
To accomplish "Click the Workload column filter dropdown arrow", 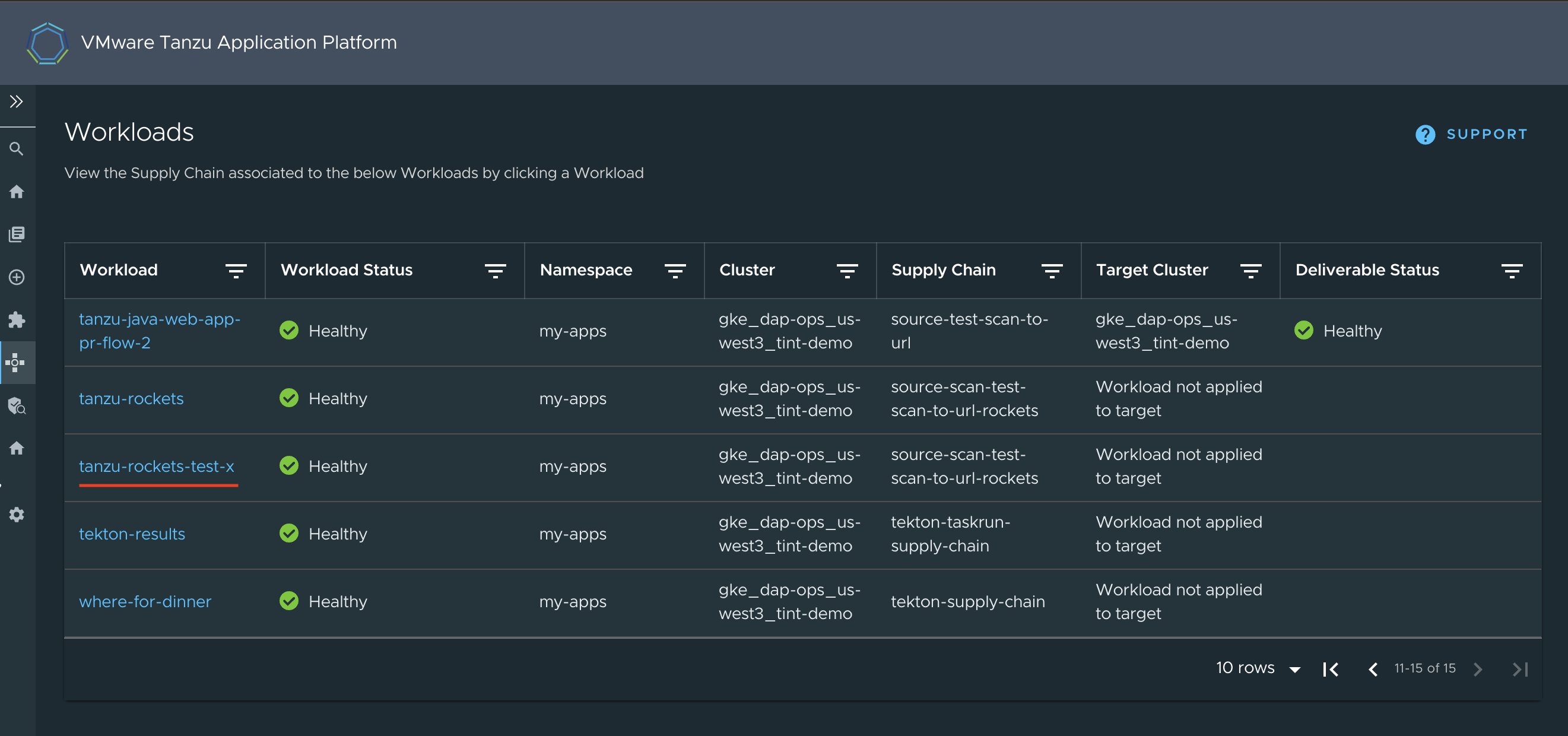I will (235, 270).
